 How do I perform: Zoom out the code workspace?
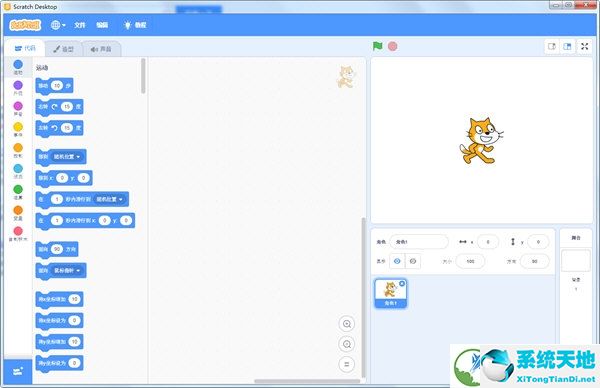tap(347, 344)
